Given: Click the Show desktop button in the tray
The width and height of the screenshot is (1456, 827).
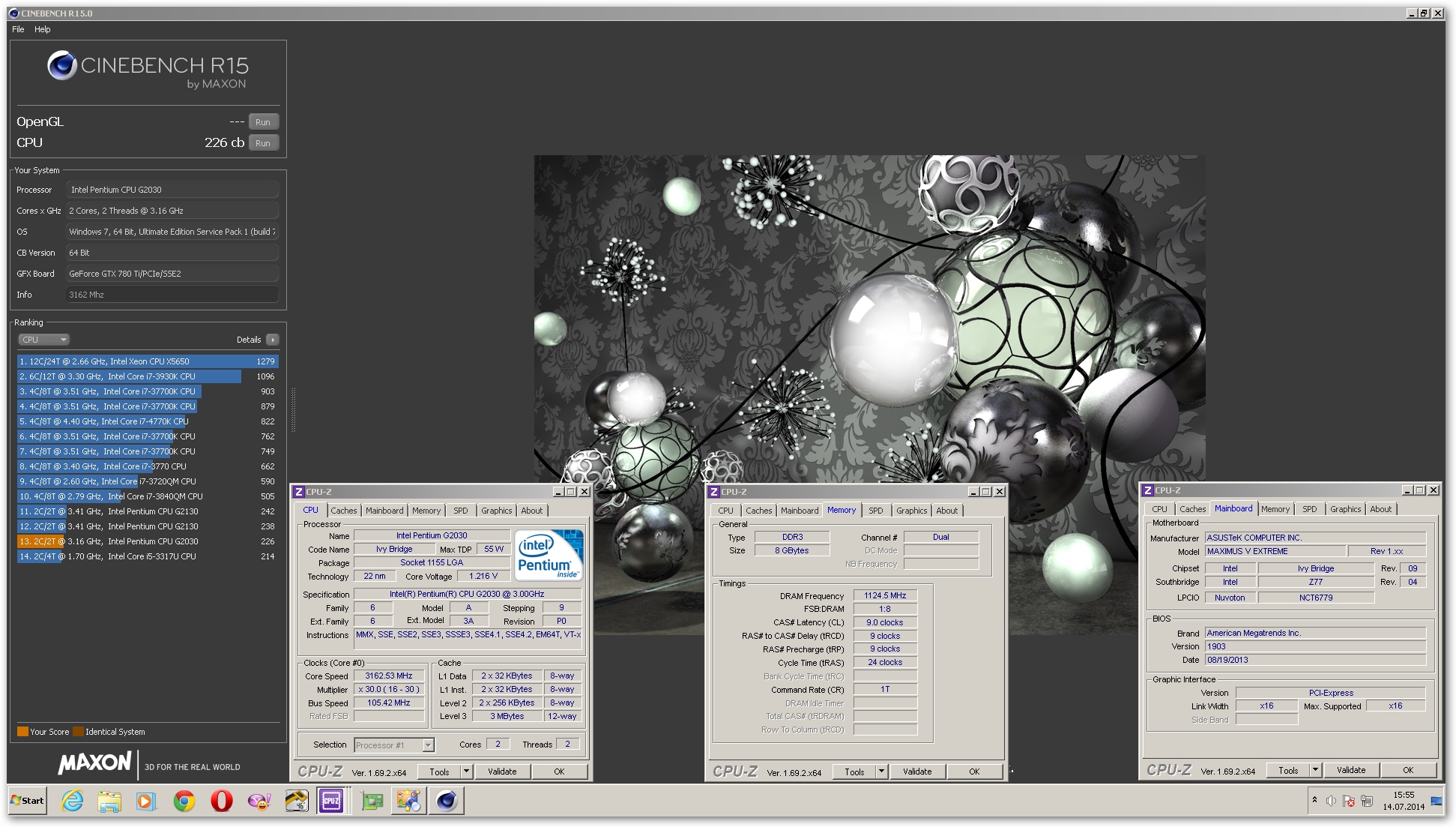Looking at the screenshot, I should (1437, 801).
